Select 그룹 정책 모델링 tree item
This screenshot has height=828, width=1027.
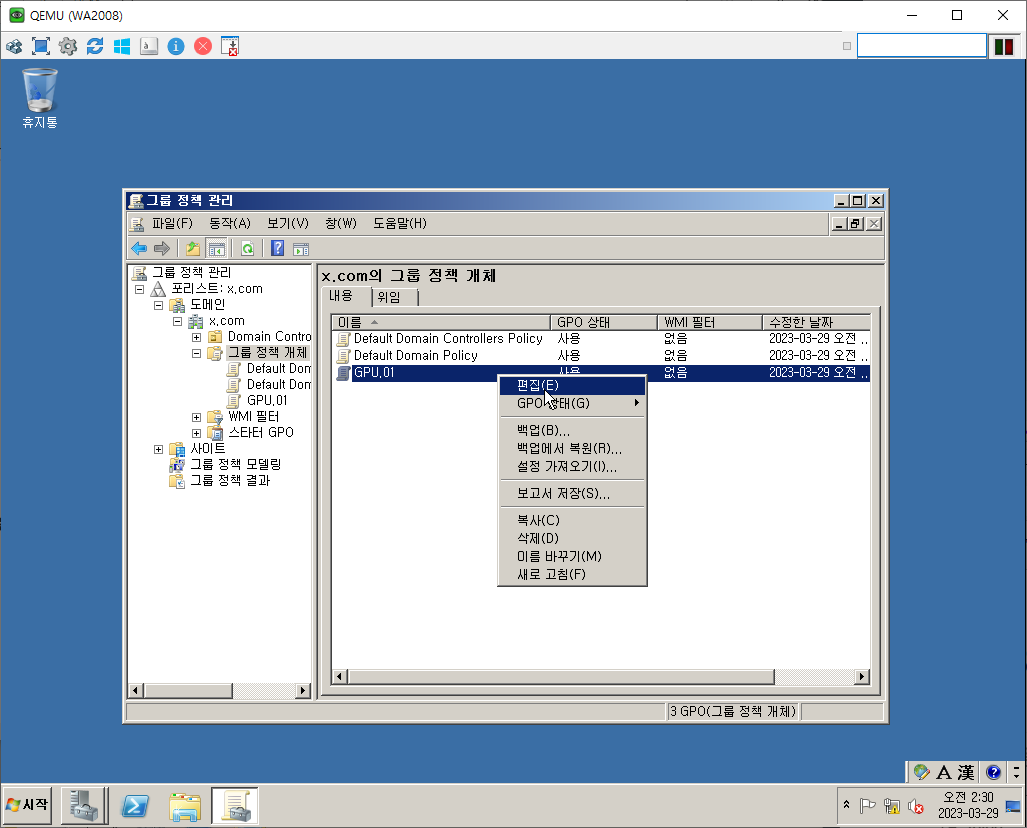click(235, 464)
